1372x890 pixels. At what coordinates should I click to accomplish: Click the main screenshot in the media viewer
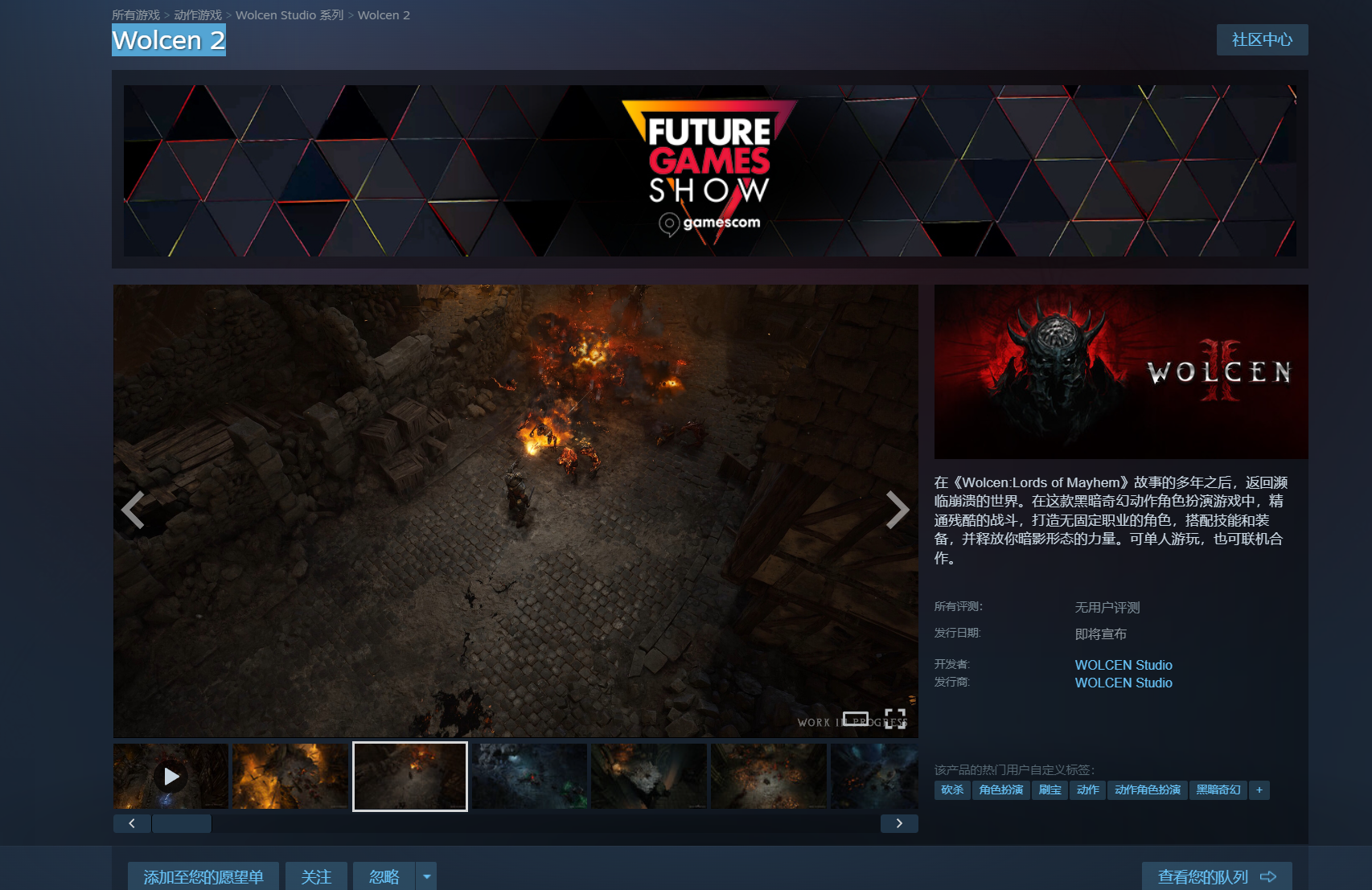[x=516, y=511]
